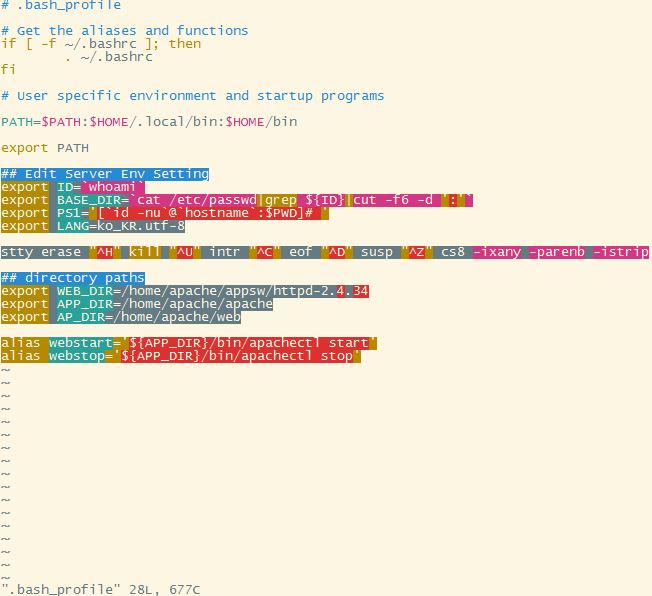Click the '-istrip' option text
652x596 pixels.
(621, 252)
